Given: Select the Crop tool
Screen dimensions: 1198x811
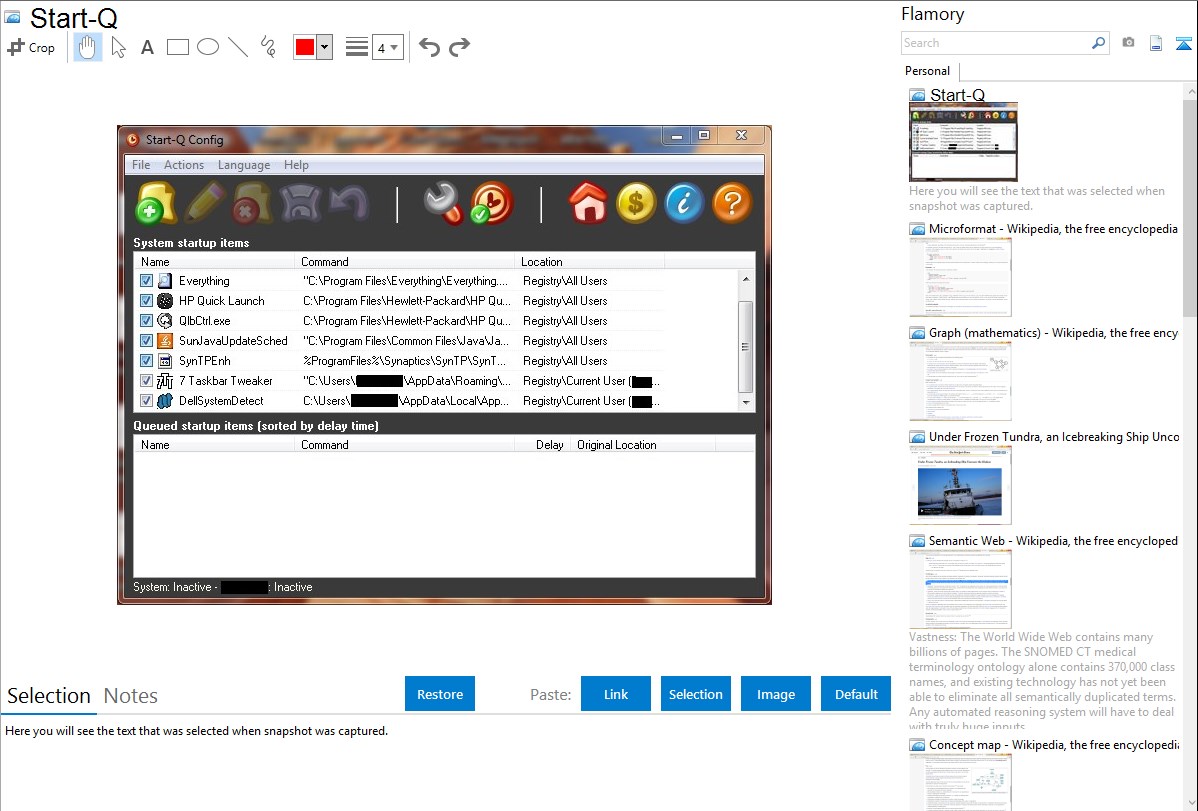Looking at the screenshot, I should (31, 47).
